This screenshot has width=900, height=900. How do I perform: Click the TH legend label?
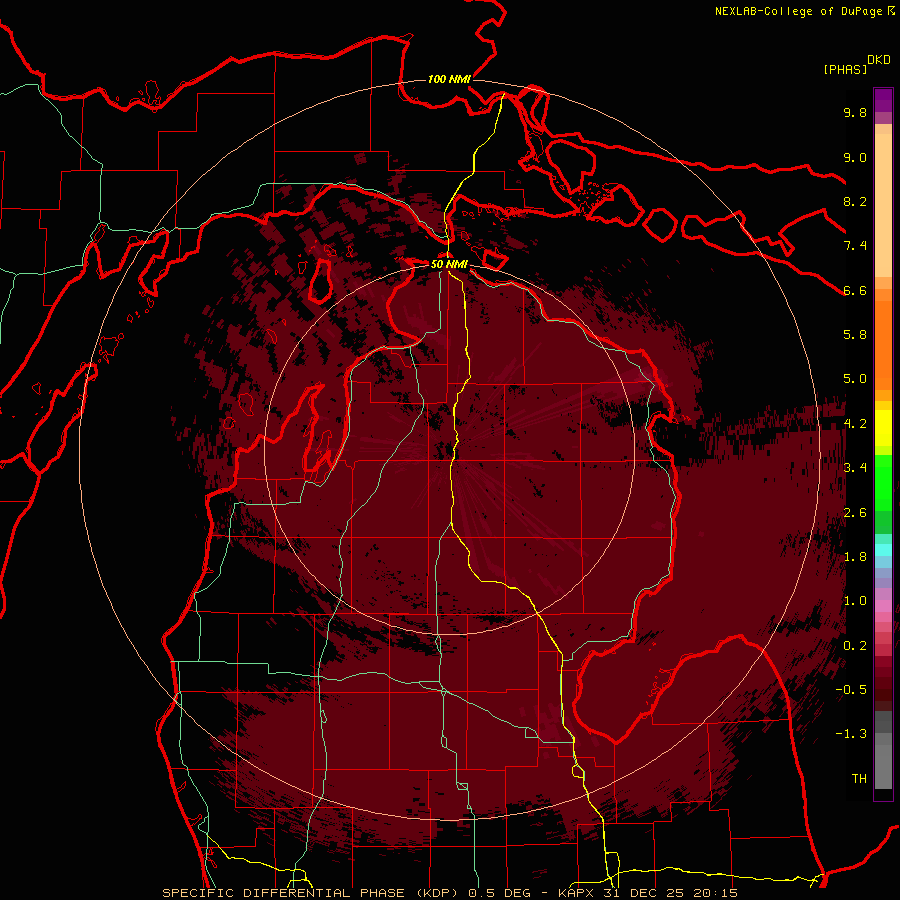click(859, 779)
